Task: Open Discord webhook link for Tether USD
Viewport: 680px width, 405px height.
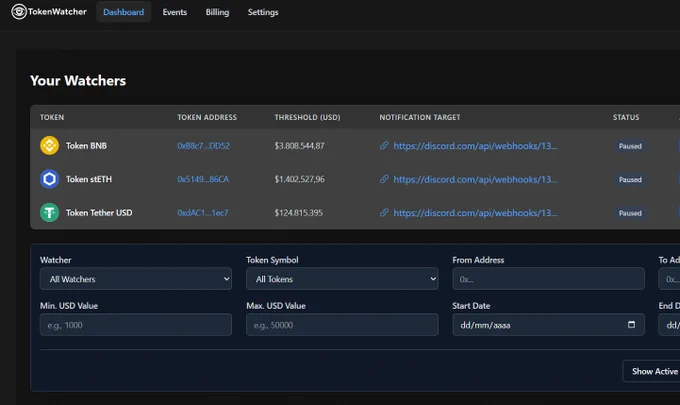Action: (x=475, y=212)
